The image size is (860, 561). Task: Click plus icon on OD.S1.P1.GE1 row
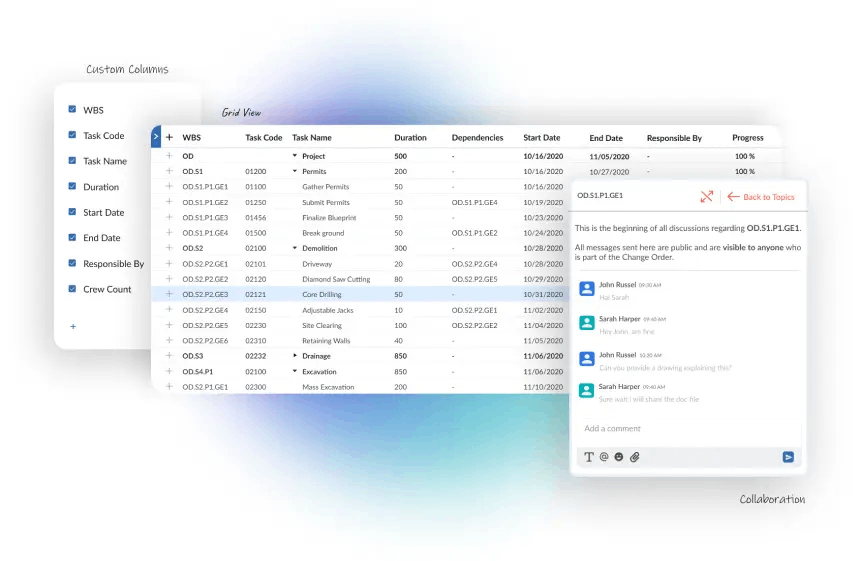pos(169,186)
